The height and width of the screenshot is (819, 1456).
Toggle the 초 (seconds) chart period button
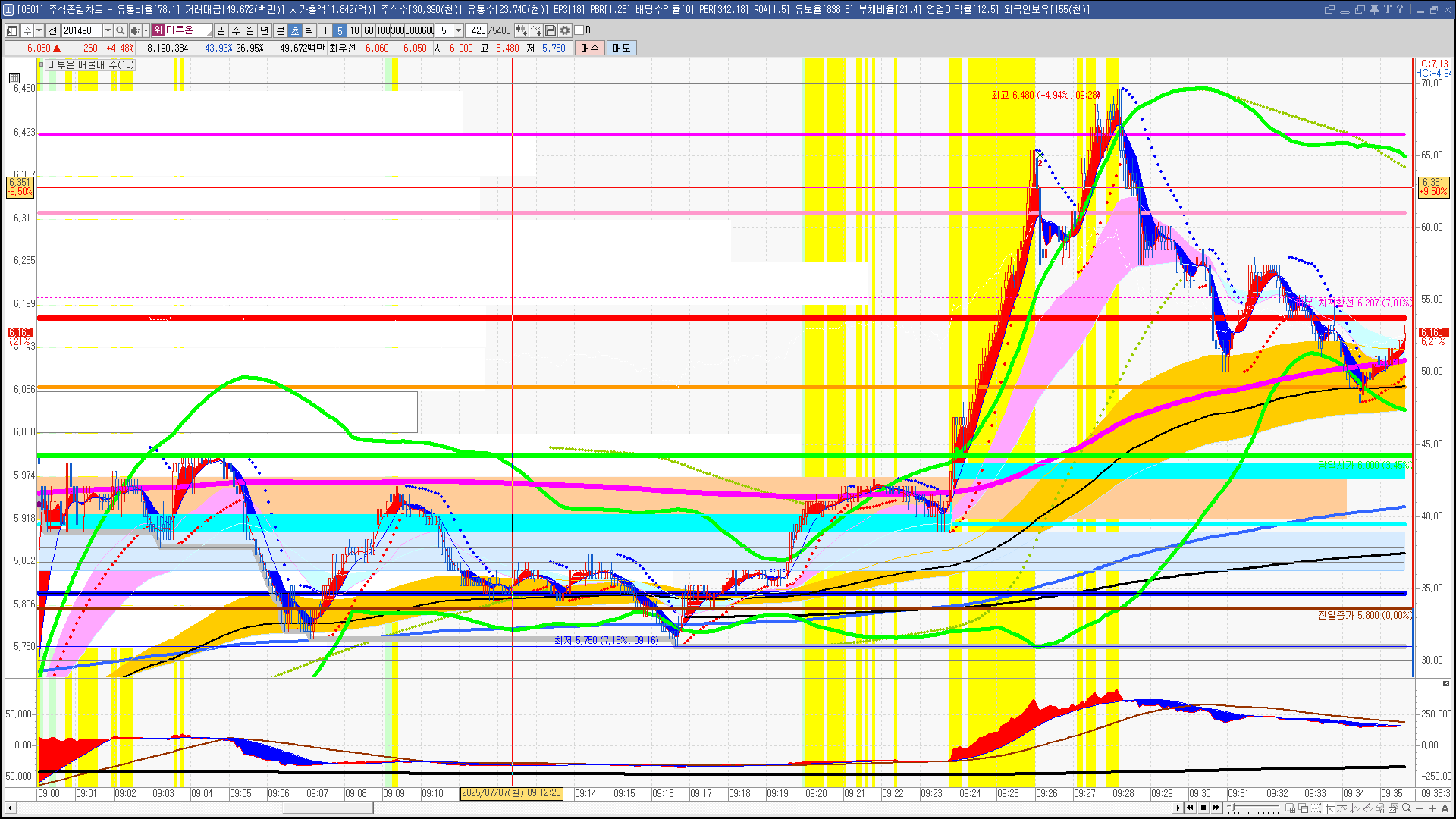point(295,30)
